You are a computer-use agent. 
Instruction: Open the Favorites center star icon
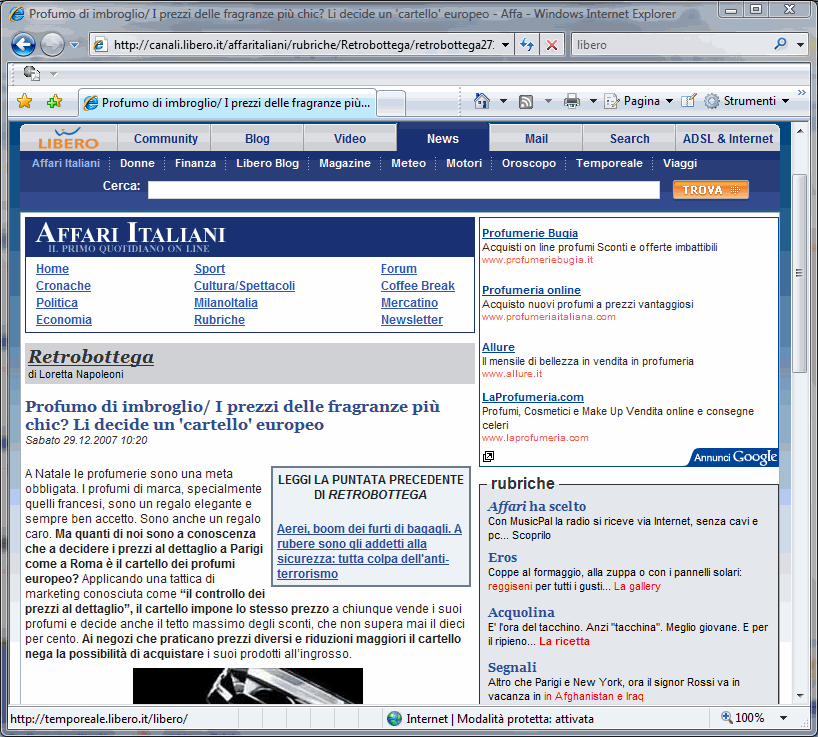(22, 101)
